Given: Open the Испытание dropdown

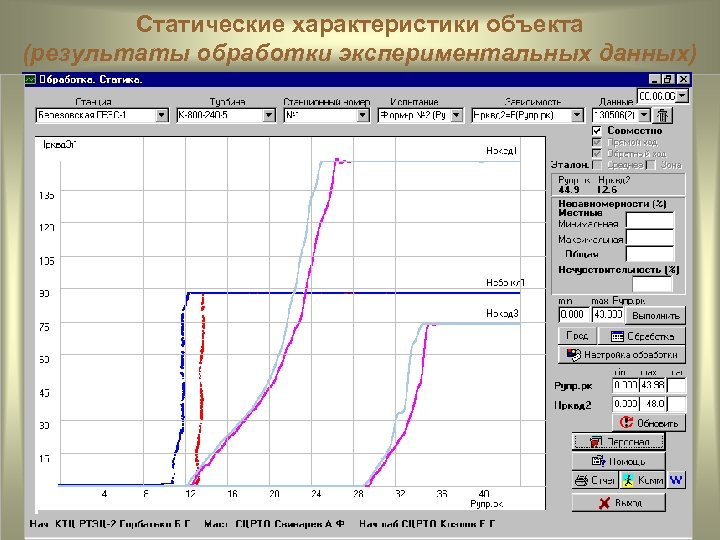Looking at the screenshot, I should click(x=456, y=115).
